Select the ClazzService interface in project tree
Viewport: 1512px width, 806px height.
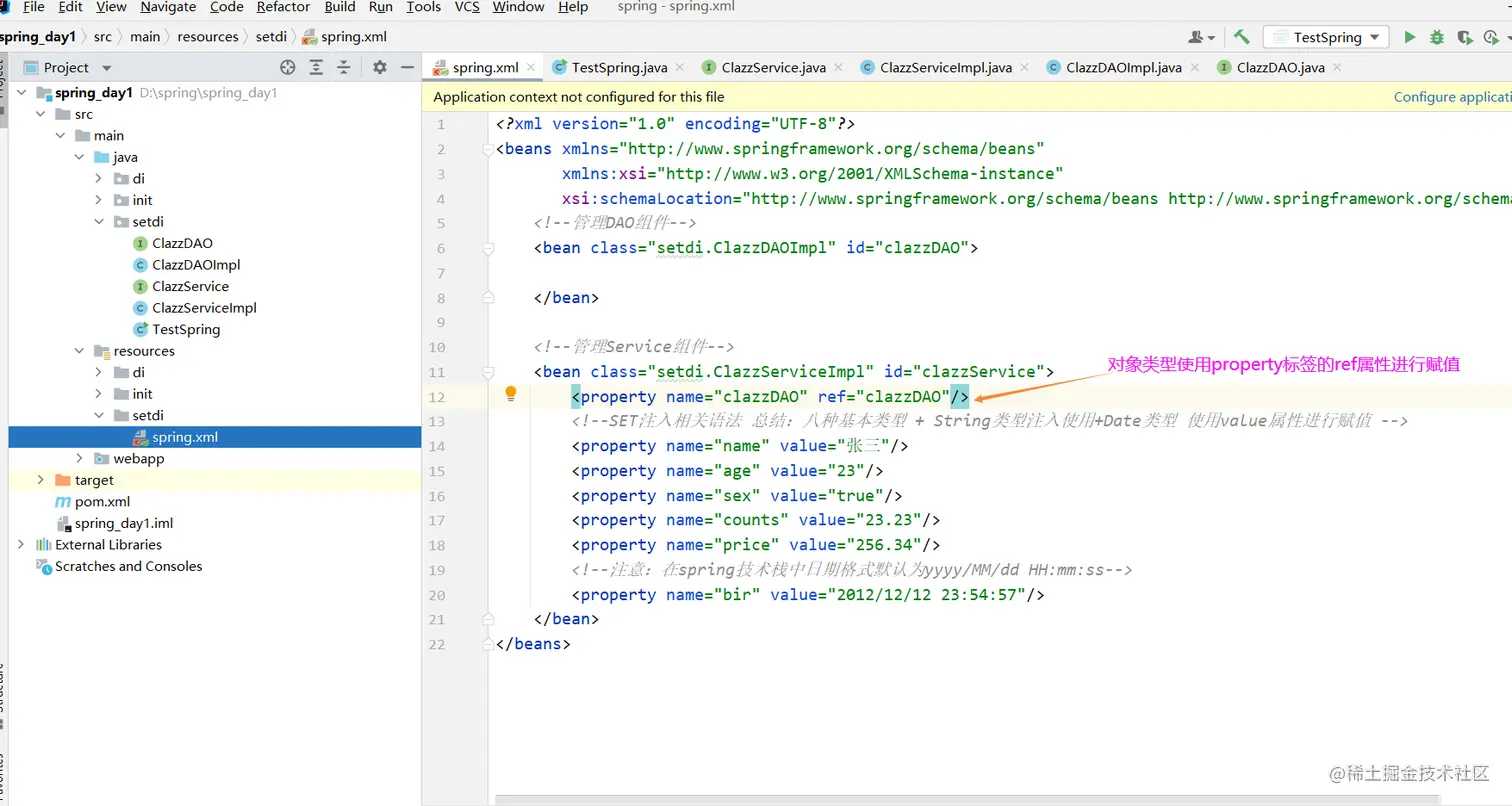click(x=190, y=286)
